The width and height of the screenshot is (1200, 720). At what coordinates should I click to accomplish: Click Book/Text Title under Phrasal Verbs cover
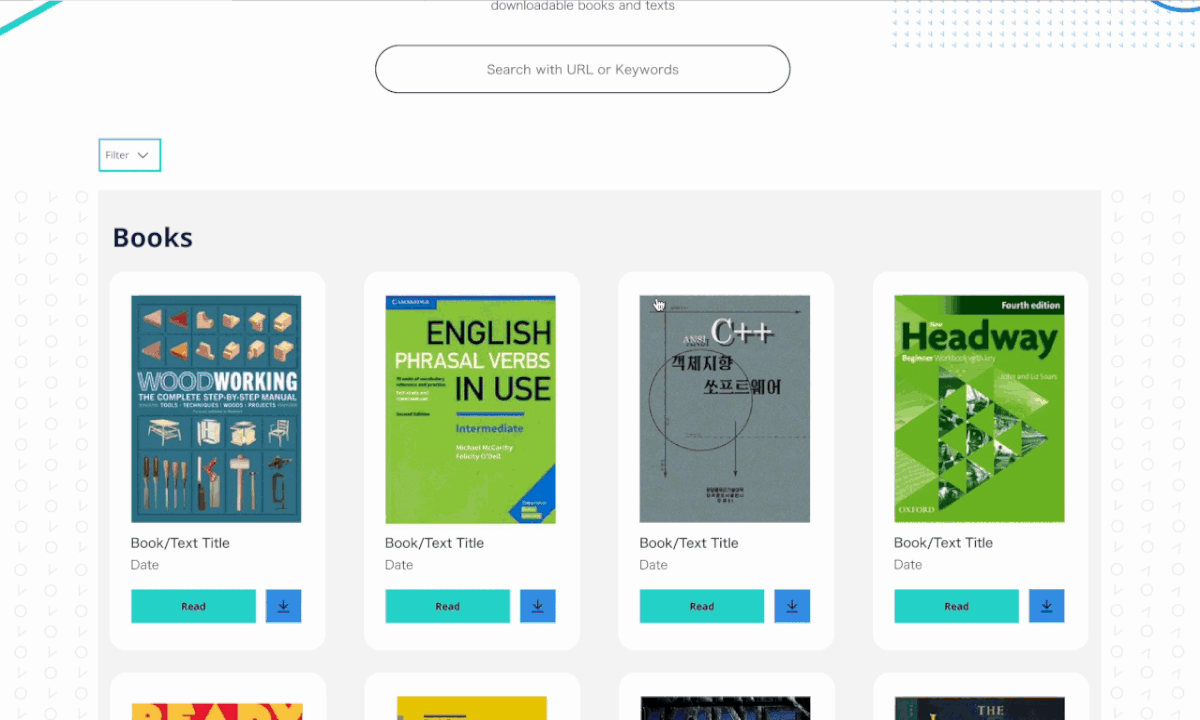[434, 543]
